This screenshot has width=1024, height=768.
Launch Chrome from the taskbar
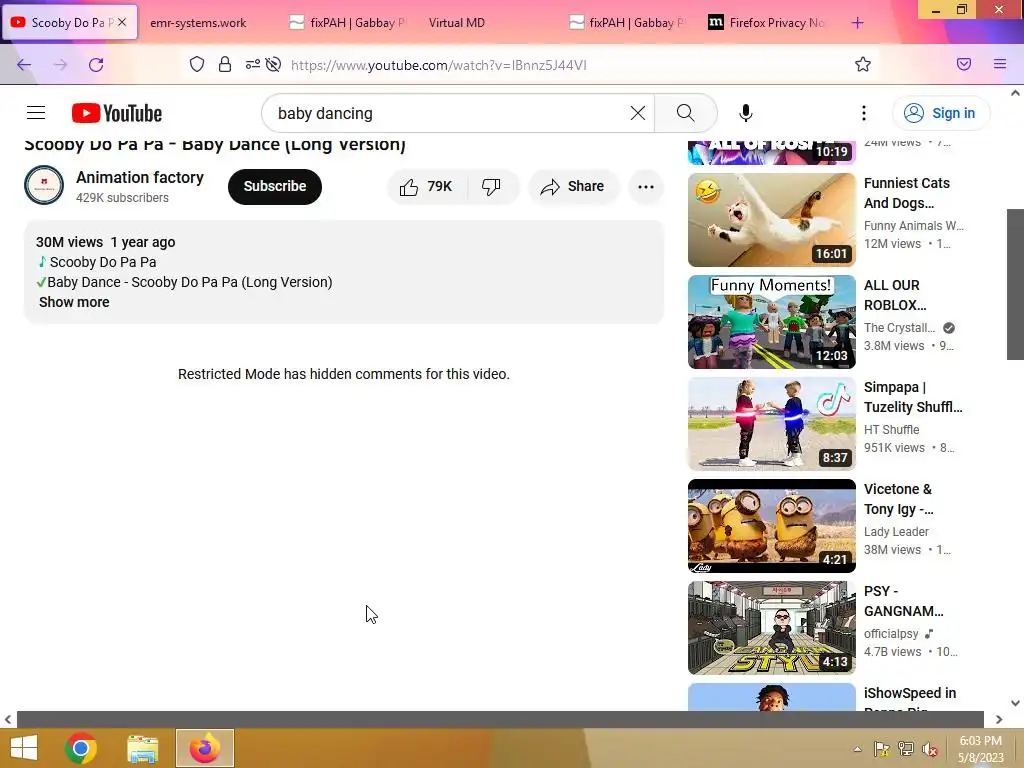[x=81, y=748]
